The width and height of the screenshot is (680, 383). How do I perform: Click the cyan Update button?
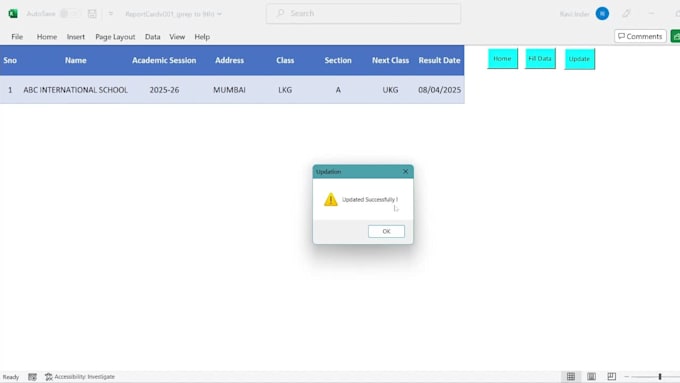579,59
